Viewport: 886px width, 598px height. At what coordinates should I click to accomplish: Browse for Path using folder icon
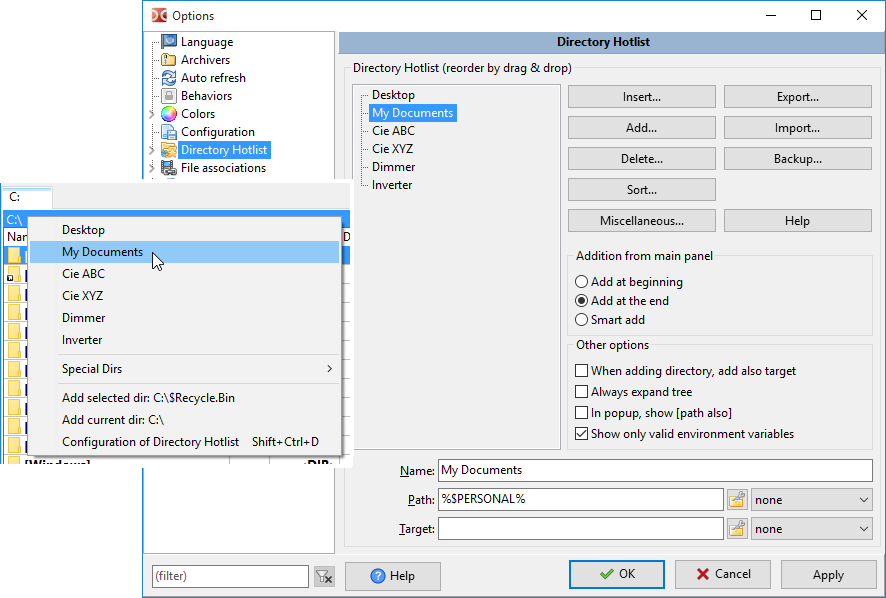pos(737,499)
